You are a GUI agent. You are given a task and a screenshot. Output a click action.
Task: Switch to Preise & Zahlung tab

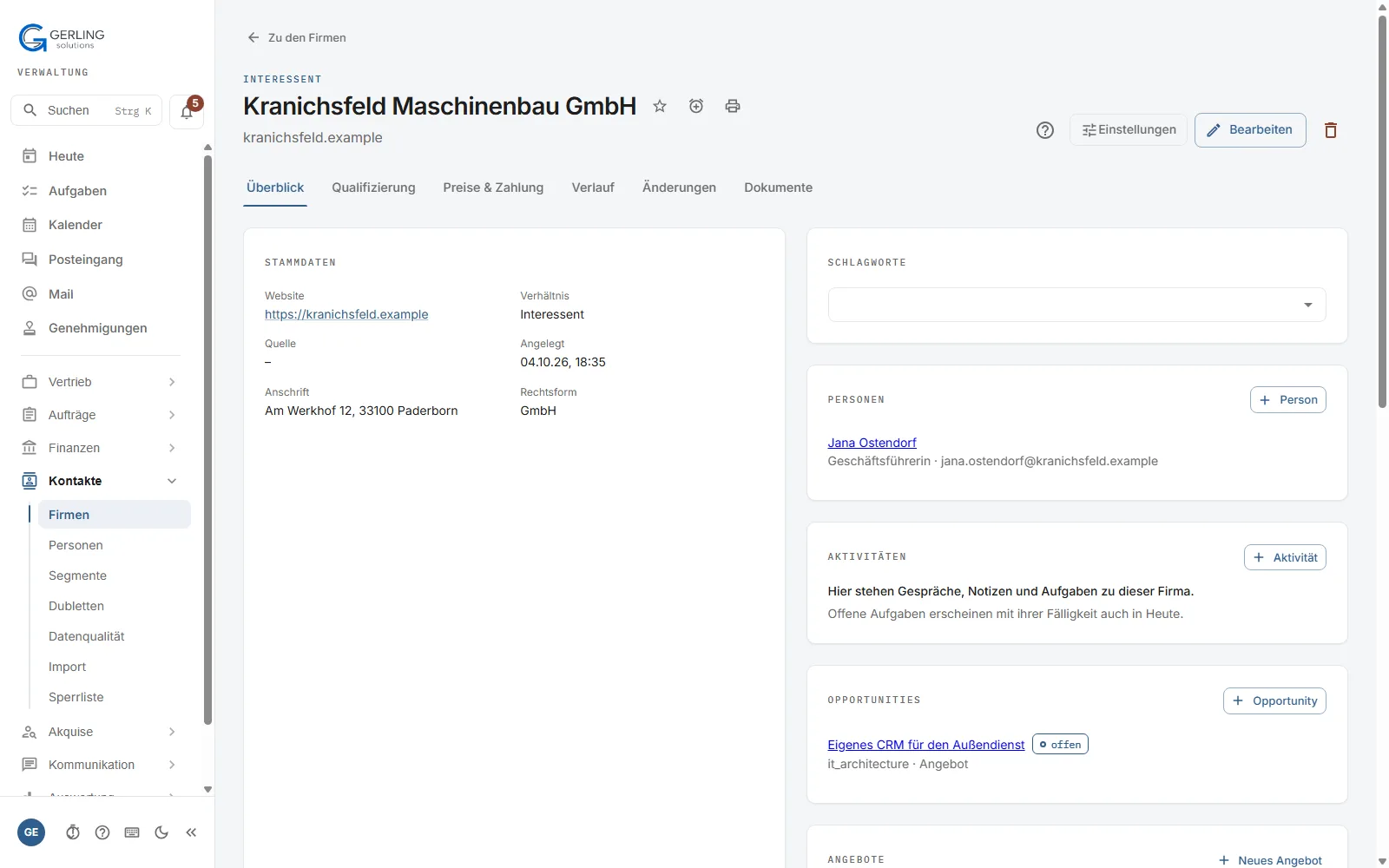click(x=493, y=187)
